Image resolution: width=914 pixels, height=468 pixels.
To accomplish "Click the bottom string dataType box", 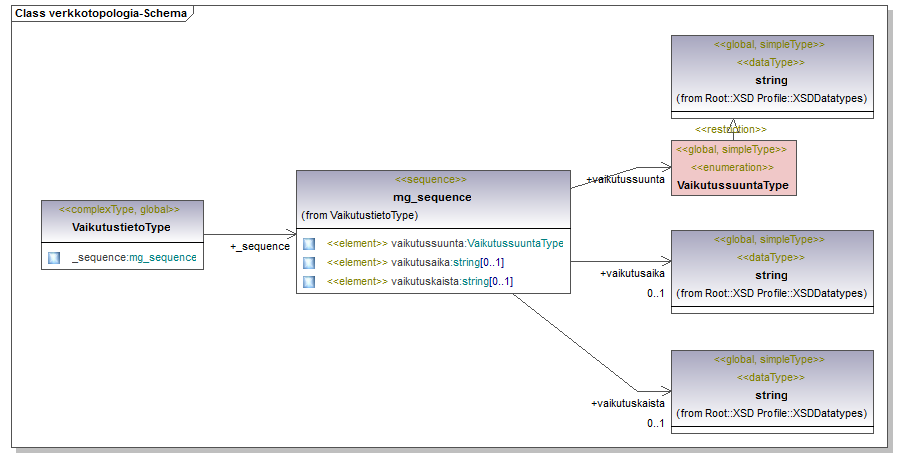I will click(x=772, y=392).
